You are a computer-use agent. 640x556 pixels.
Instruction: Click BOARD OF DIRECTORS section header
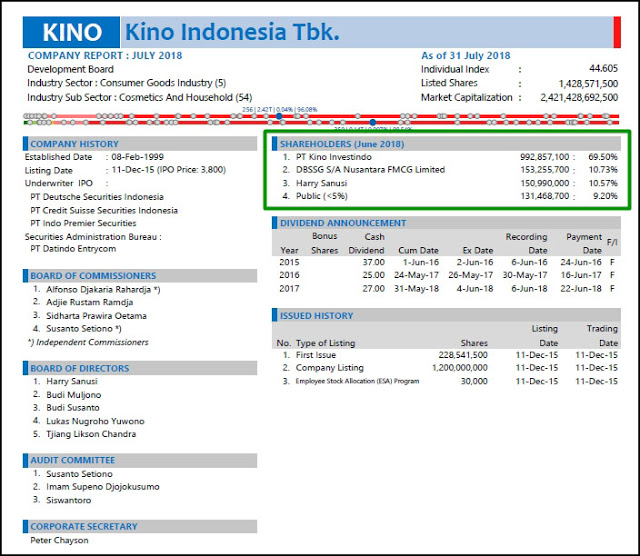(140, 368)
